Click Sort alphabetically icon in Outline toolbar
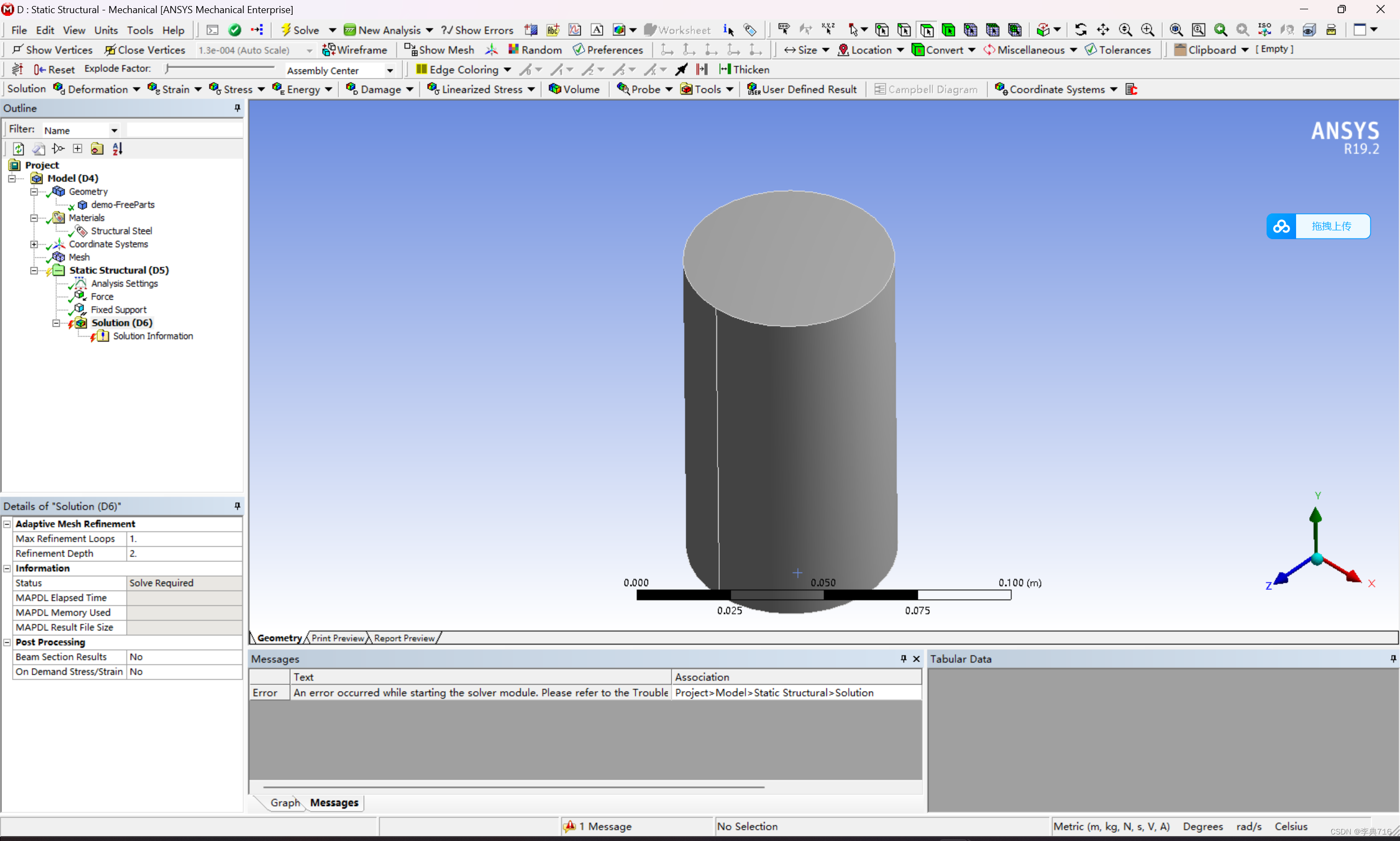Image resolution: width=1400 pixels, height=841 pixels. pyautogui.click(x=117, y=148)
